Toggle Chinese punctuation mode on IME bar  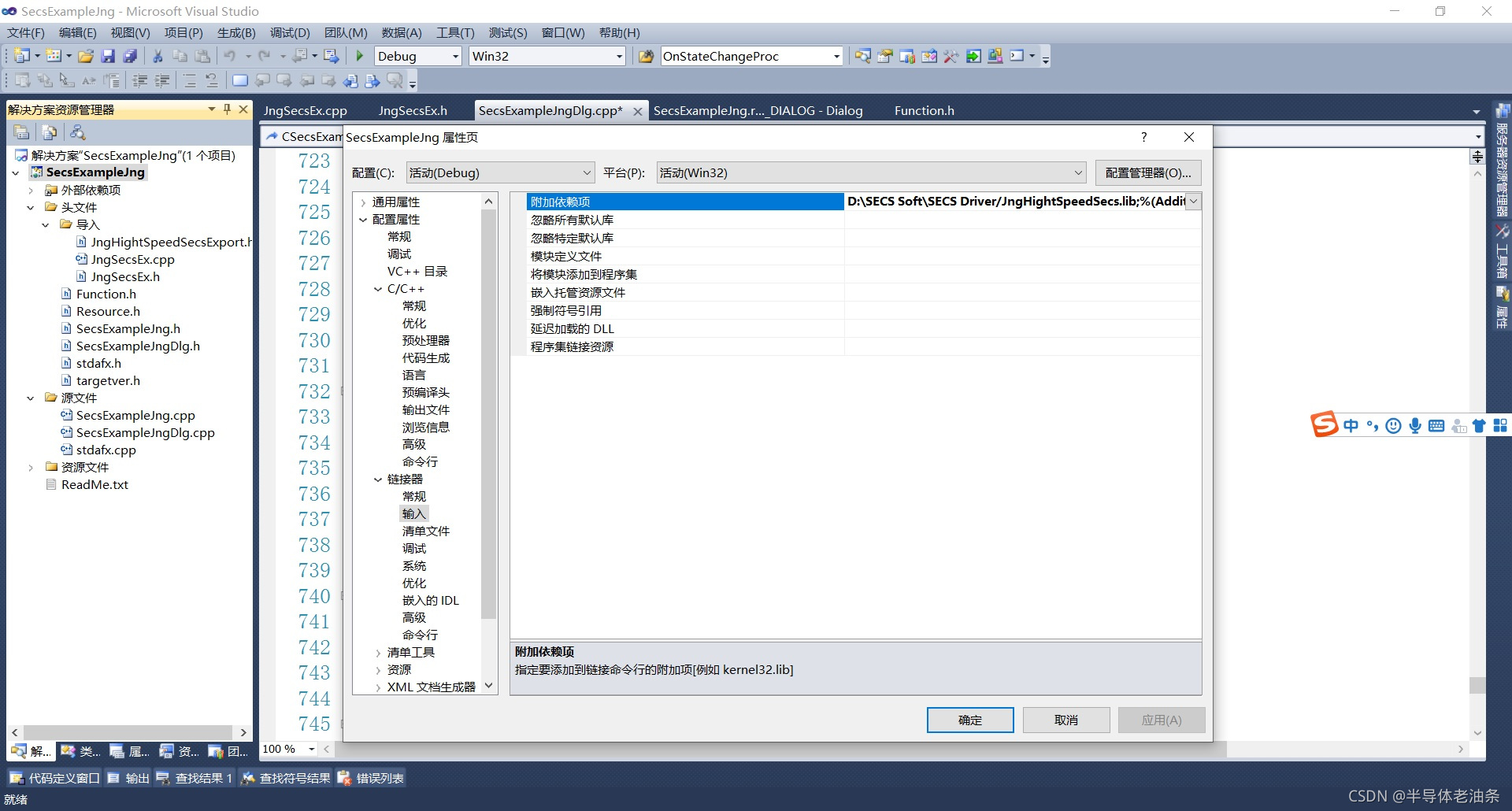(1373, 426)
